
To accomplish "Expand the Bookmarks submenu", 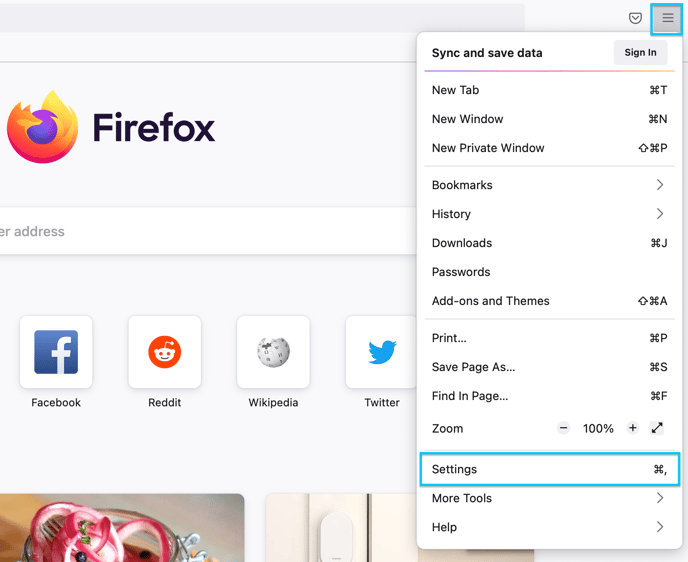I will tap(549, 185).
